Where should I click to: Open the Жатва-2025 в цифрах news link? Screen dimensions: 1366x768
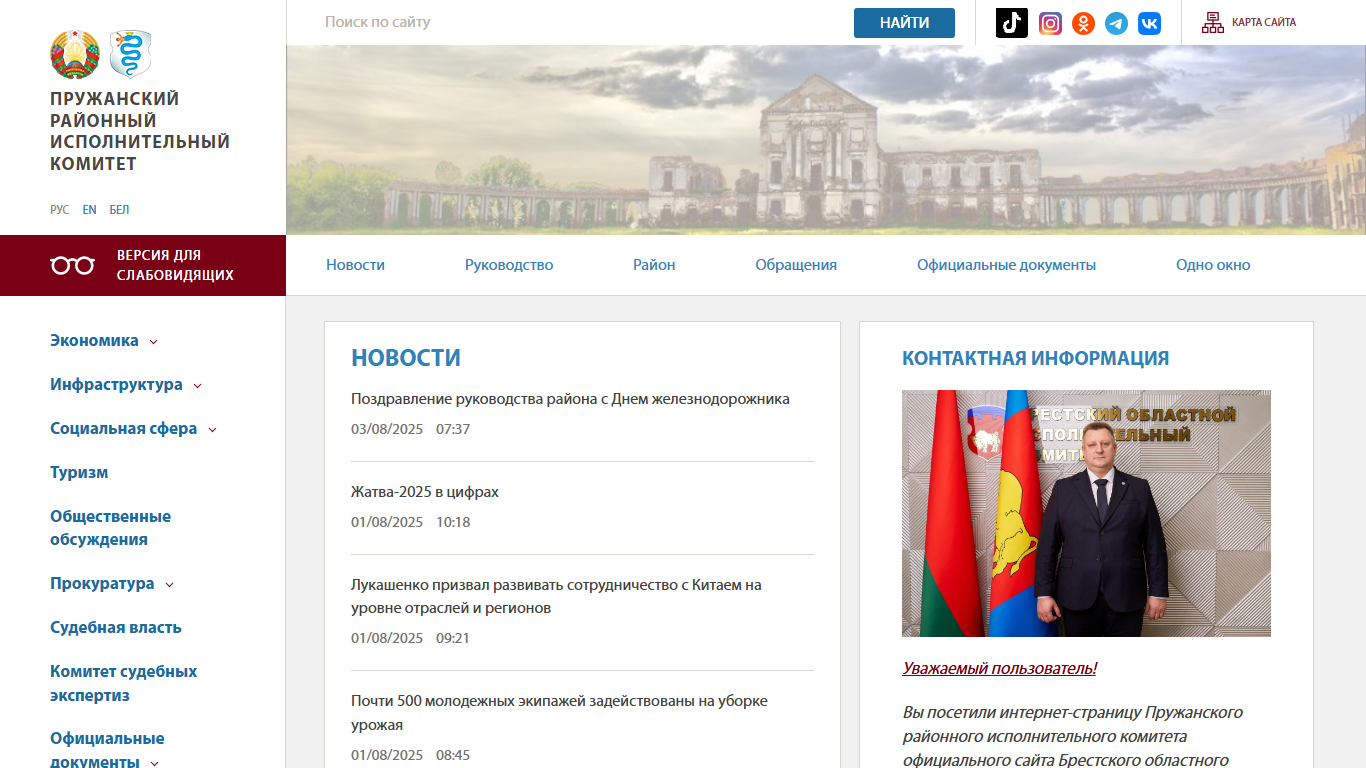point(425,492)
